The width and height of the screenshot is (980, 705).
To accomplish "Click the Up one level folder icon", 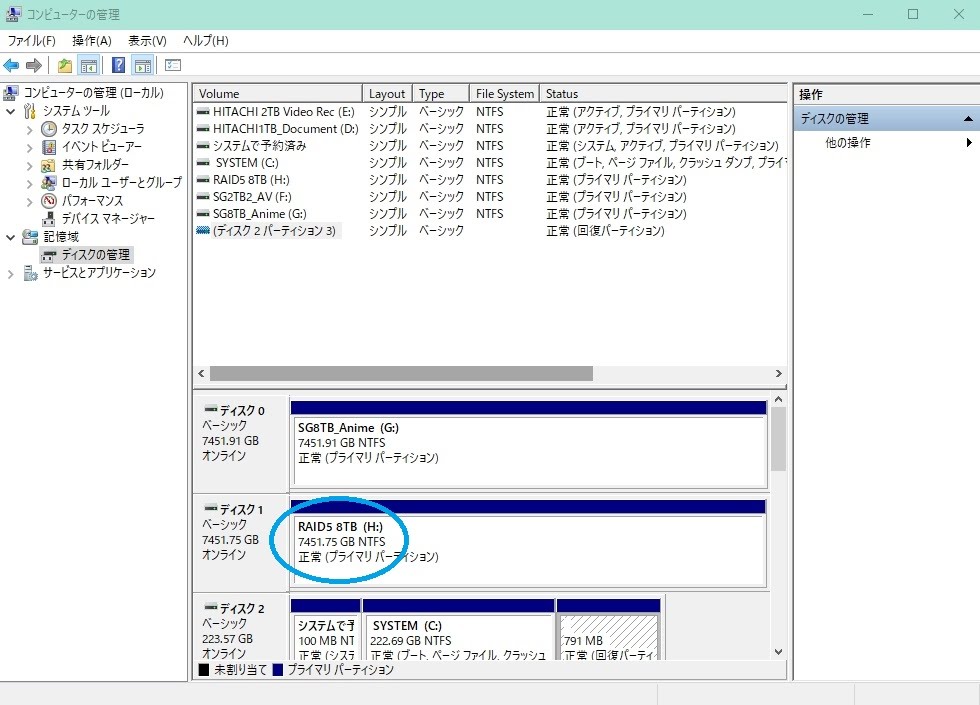I will tap(64, 66).
